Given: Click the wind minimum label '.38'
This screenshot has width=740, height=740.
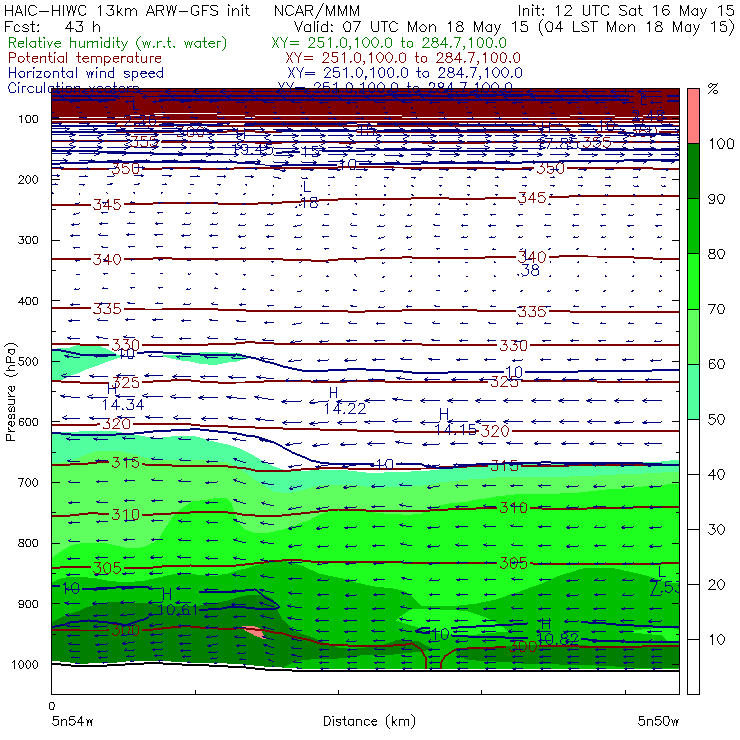Looking at the screenshot, I should click(x=529, y=271).
